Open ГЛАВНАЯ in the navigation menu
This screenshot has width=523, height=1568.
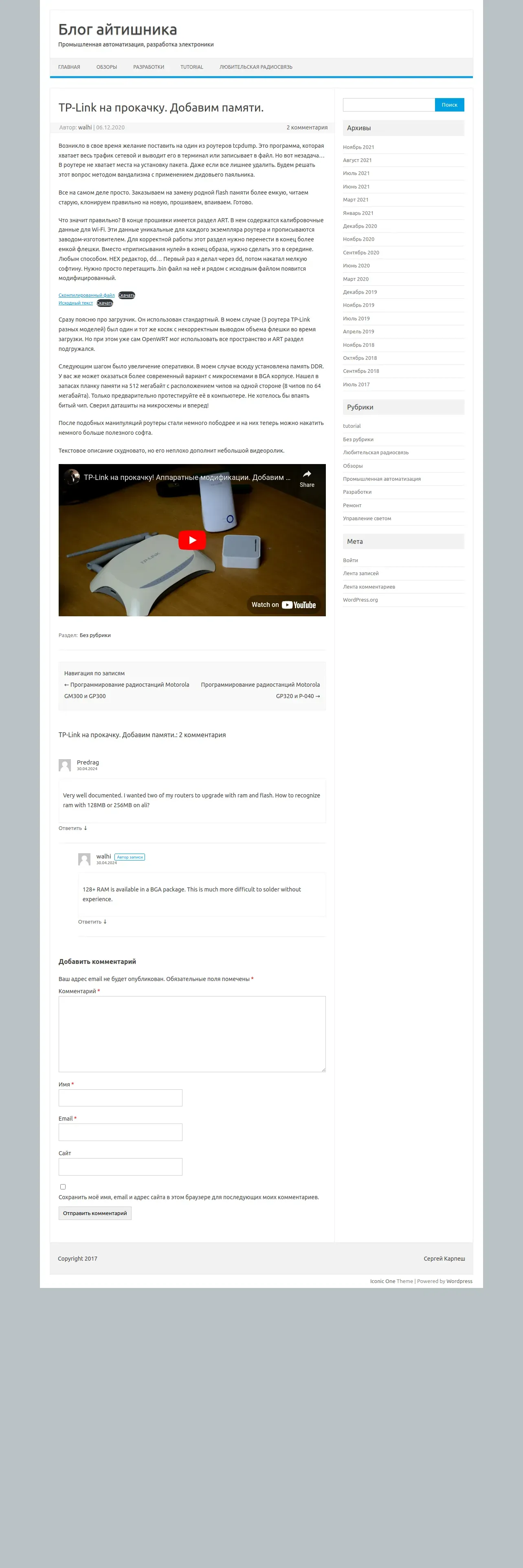[x=69, y=67]
